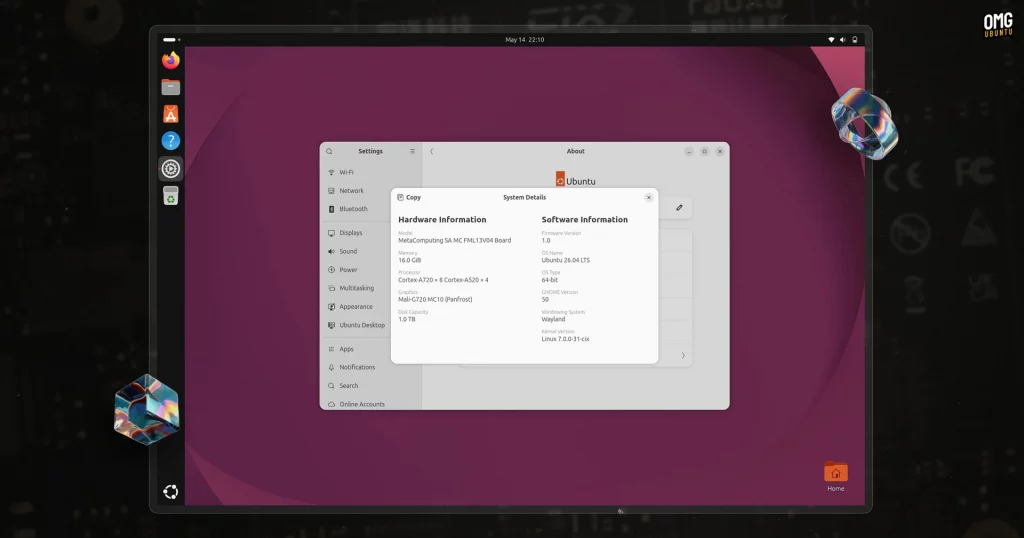This screenshot has height=538, width=1024.
Task: Close the System Details dialog
Action: (x=648, y=197)
